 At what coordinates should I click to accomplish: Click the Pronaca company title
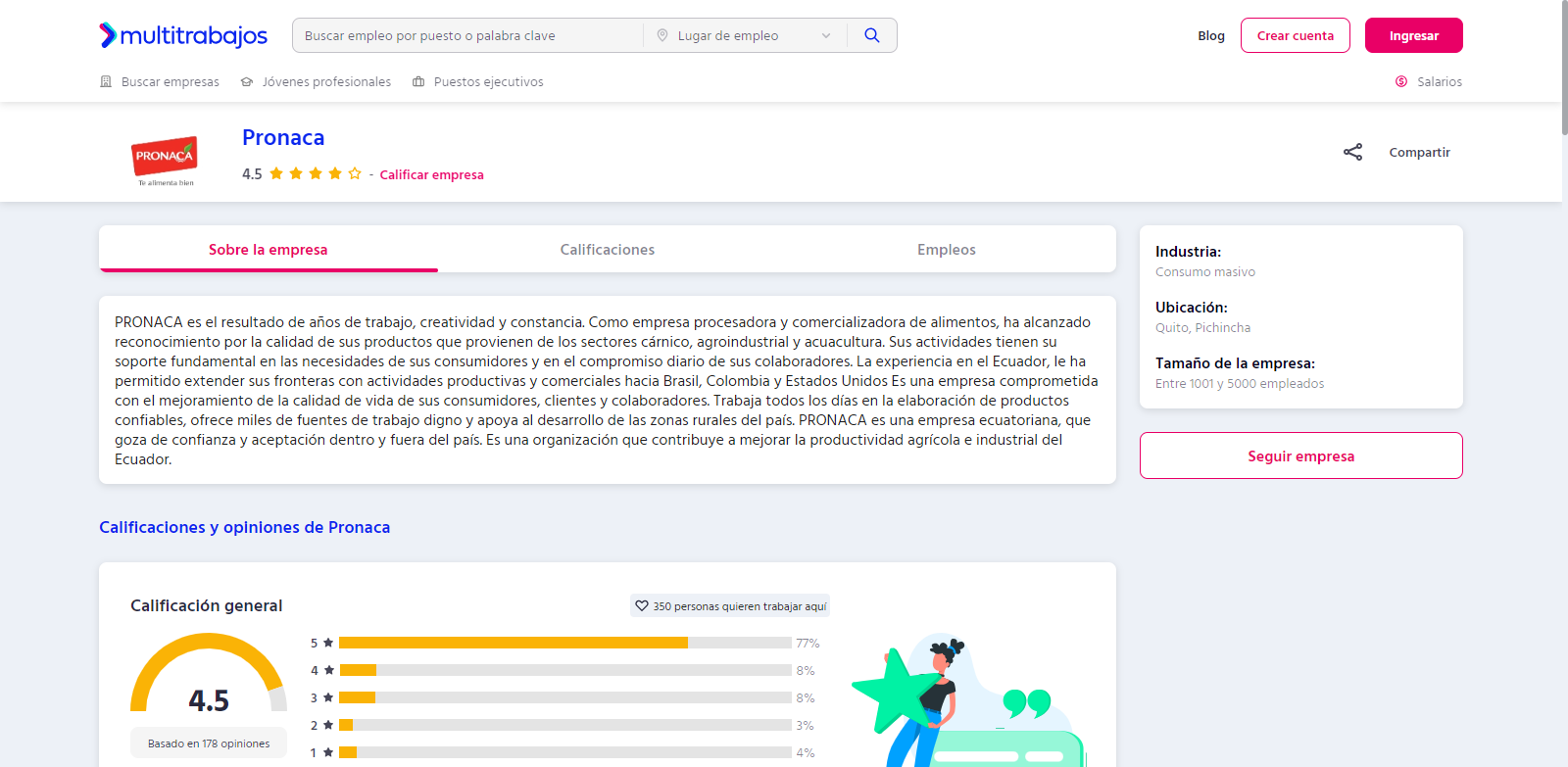tap(283, 138)
